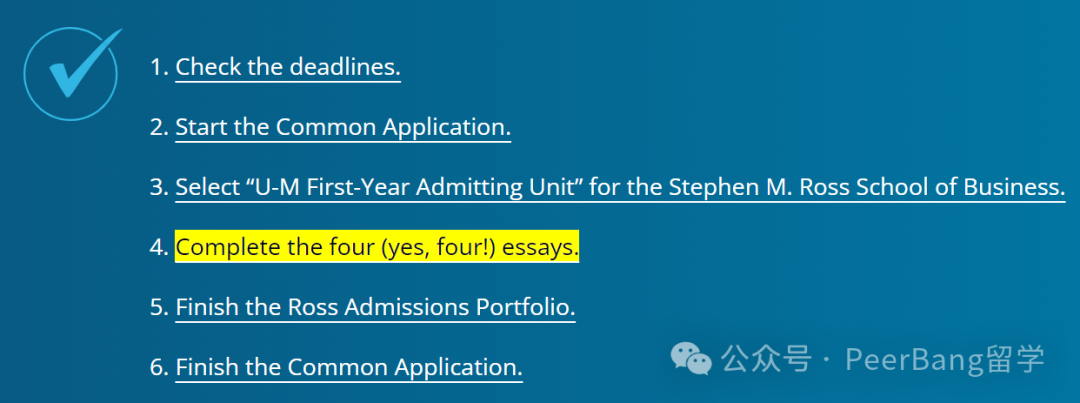
Task: Click list number 6 before Finish the Common Application
Action: pos(158,367)
